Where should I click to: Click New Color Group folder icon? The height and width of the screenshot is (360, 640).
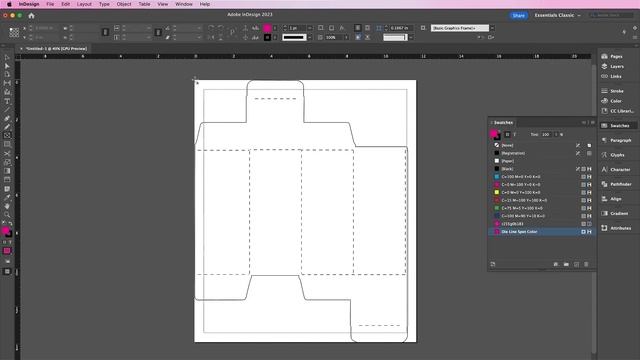click(x=566, y=264)
